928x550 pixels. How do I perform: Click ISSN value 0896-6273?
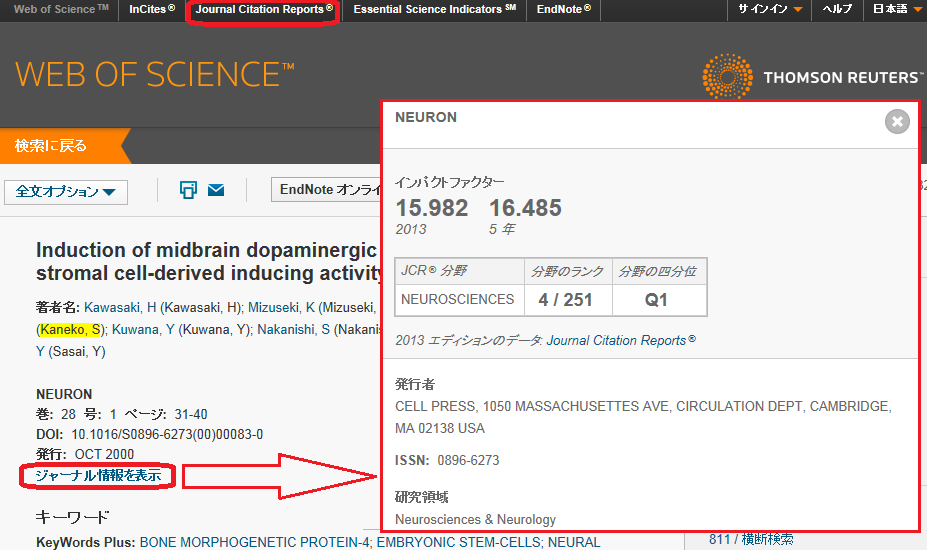point(468,461)
